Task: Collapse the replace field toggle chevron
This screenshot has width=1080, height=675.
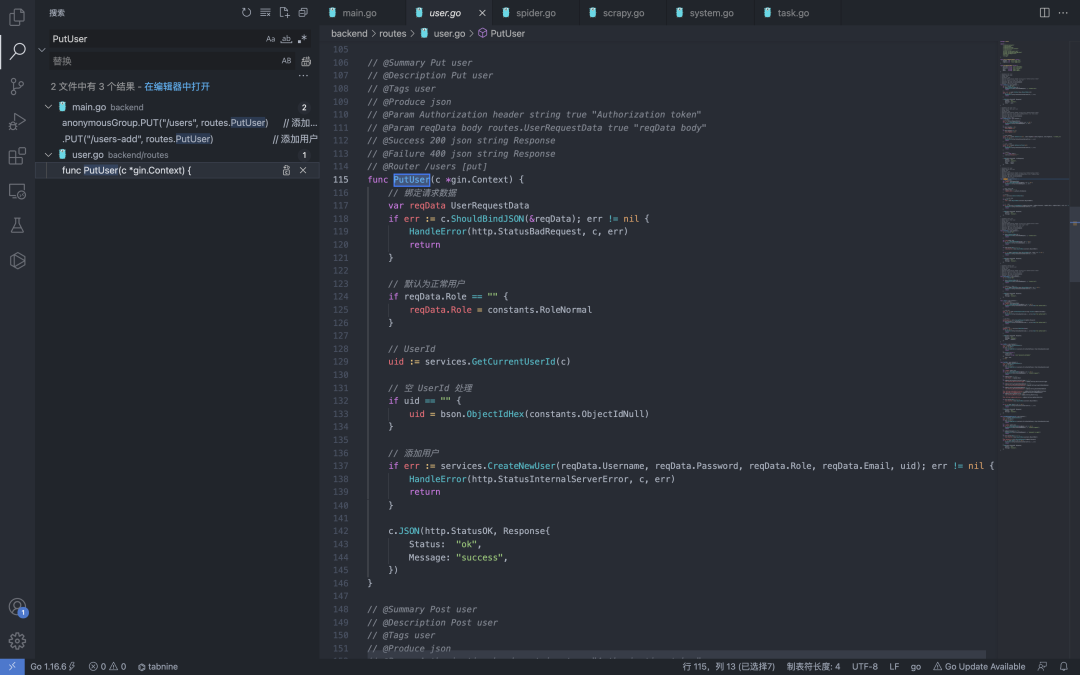Action: [42, 49]
